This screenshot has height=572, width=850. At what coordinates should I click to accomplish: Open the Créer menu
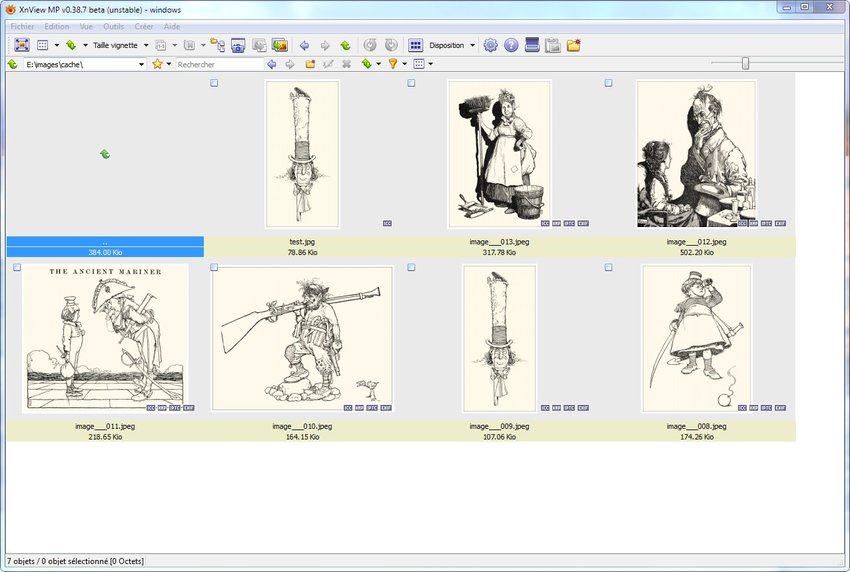point(144,26)
